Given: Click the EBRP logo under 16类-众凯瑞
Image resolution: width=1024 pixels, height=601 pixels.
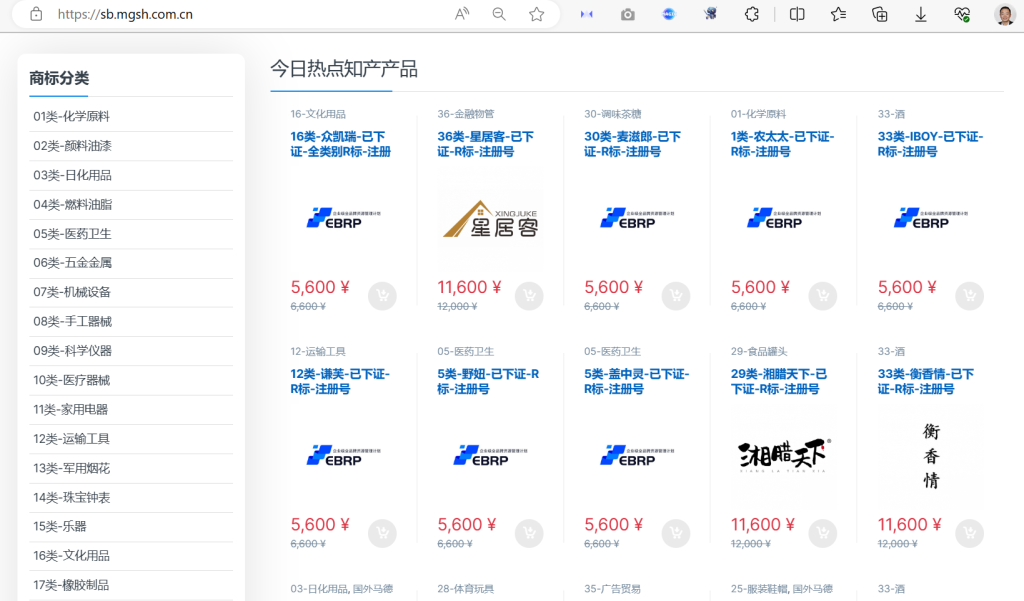Looking at the screenshot, I should (344, 218).
